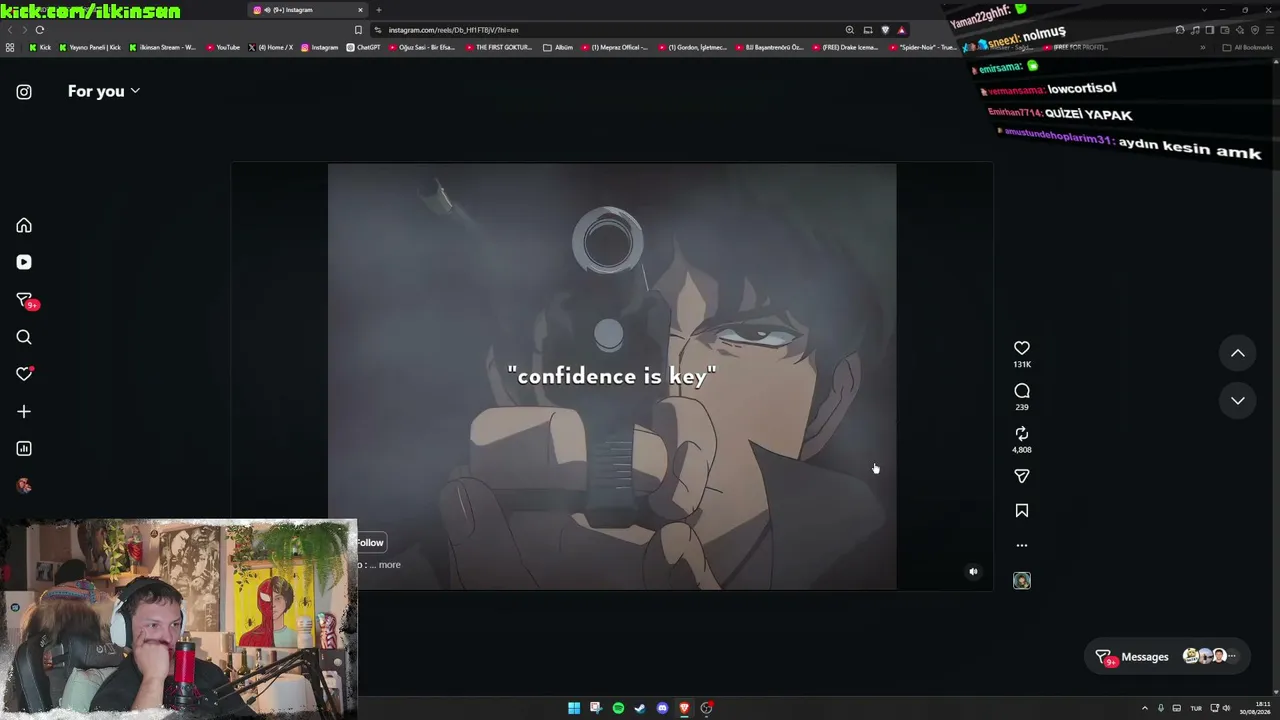Viewport: 1280px width, 720px height.
Task: Open the Albüm bookmarks folder
Action: (x=558, y=47)
